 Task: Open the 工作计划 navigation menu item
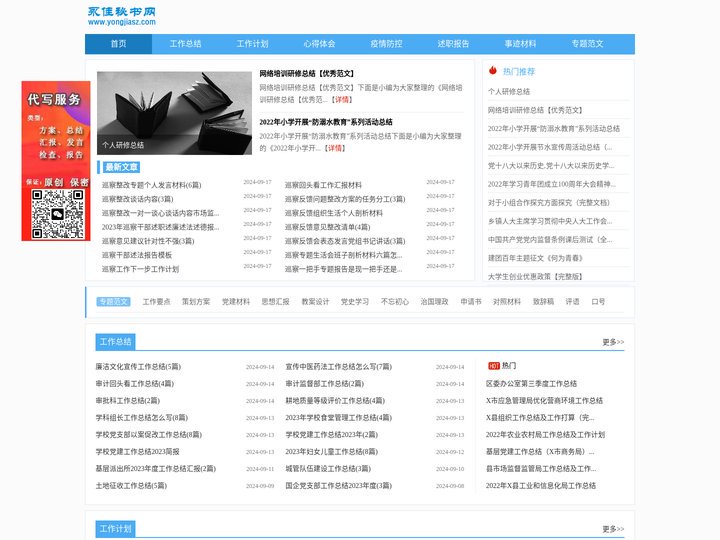tap(253, 44)
